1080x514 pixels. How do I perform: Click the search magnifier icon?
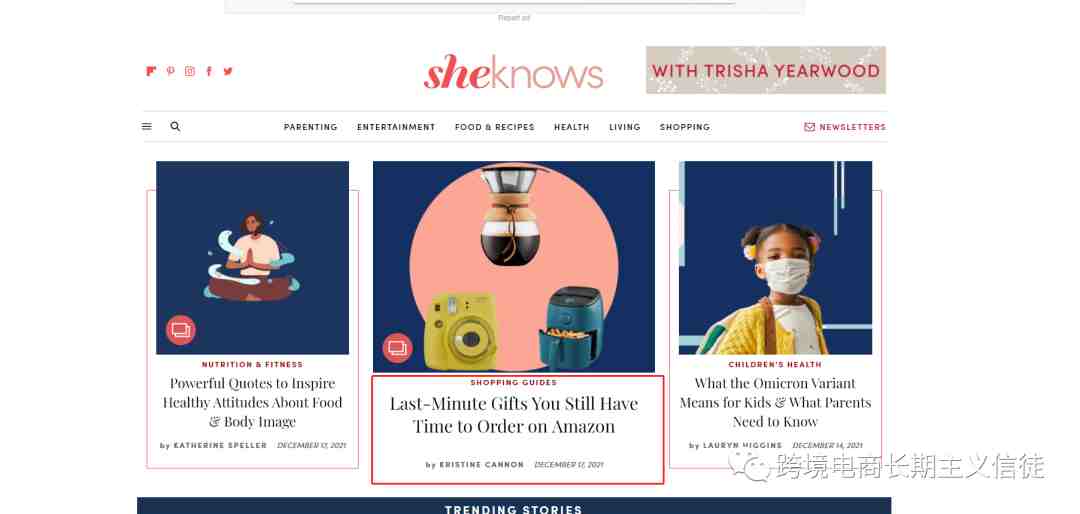(x=175, y=127)
